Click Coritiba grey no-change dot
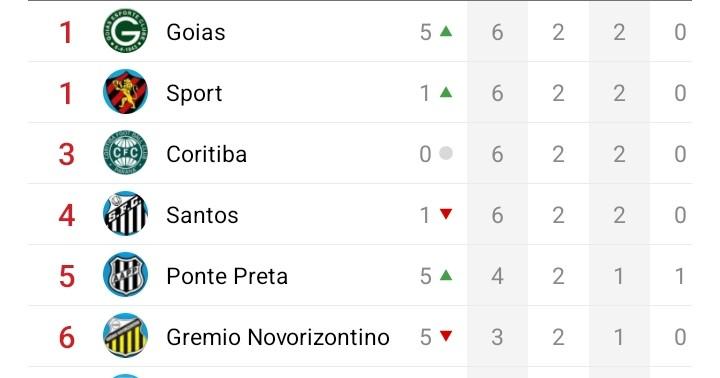 point(446,153)
